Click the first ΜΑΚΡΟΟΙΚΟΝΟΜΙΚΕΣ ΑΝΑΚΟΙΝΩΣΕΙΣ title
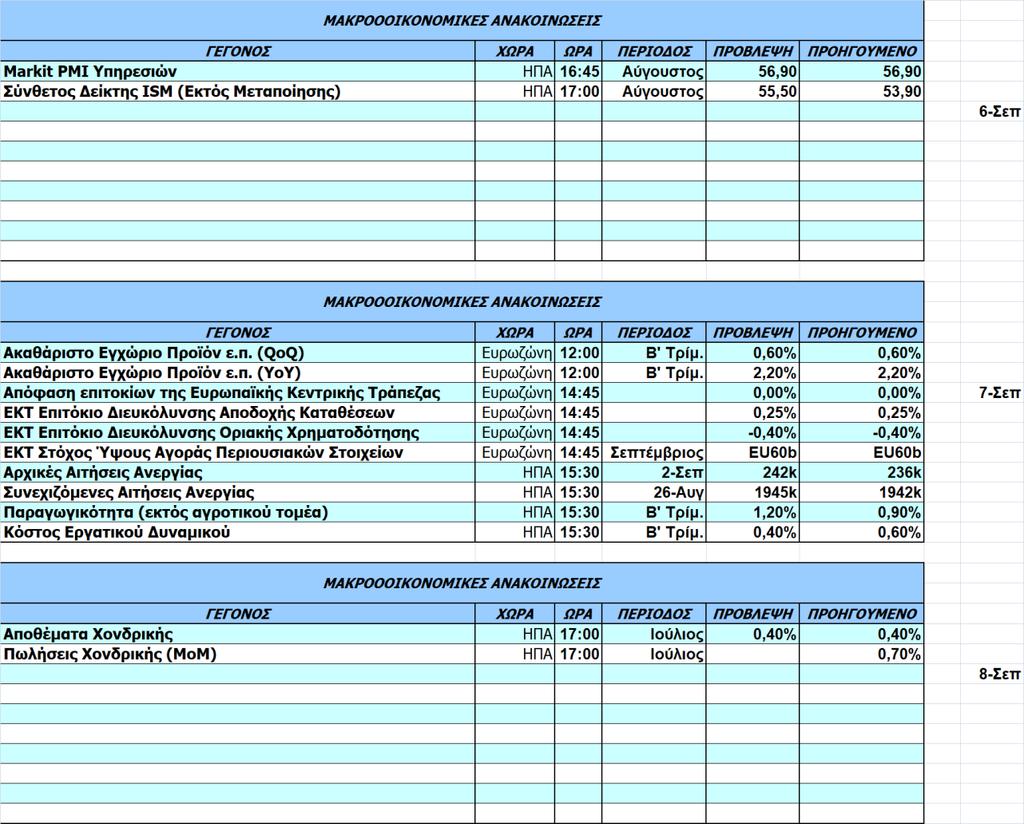 pyautogui.click(x=462, y=20)
